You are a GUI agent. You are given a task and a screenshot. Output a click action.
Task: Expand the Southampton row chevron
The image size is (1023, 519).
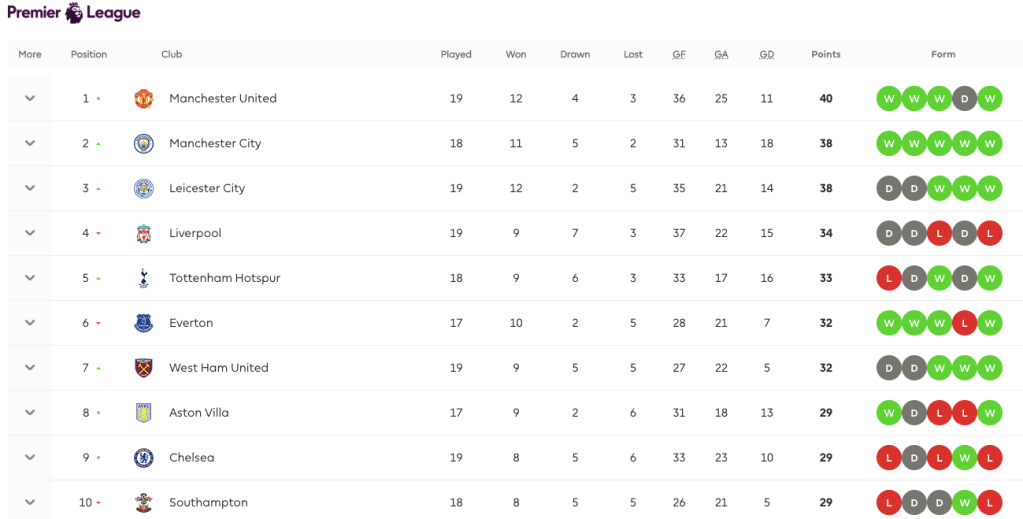pos(30,502)
